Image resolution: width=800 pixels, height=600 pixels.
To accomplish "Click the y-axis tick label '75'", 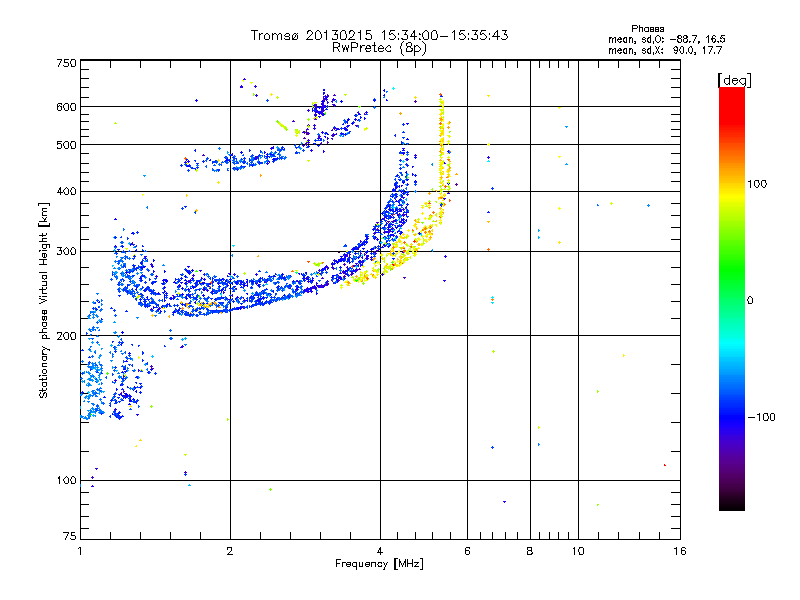I will coord(70,536).
